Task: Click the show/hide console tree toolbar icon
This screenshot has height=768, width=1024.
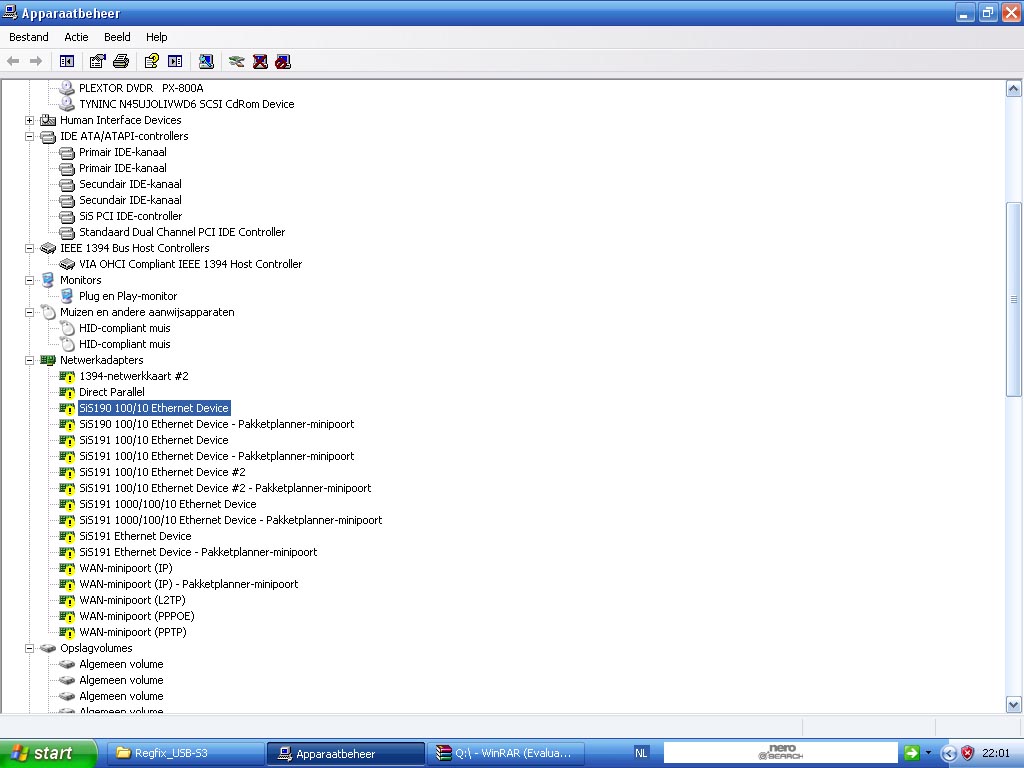Action: [67, 61]
